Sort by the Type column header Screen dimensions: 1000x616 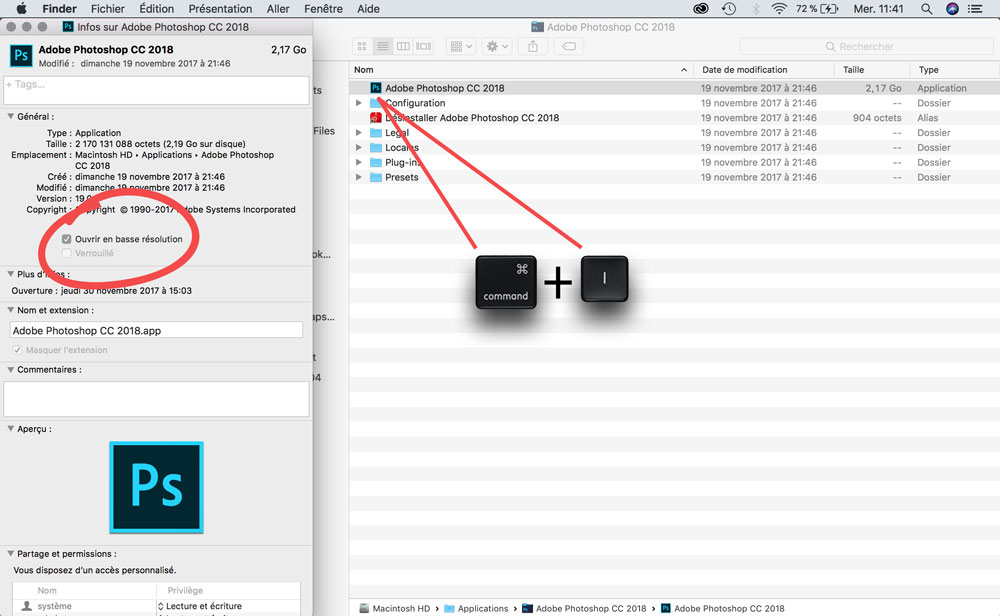[x=955, y=70]
